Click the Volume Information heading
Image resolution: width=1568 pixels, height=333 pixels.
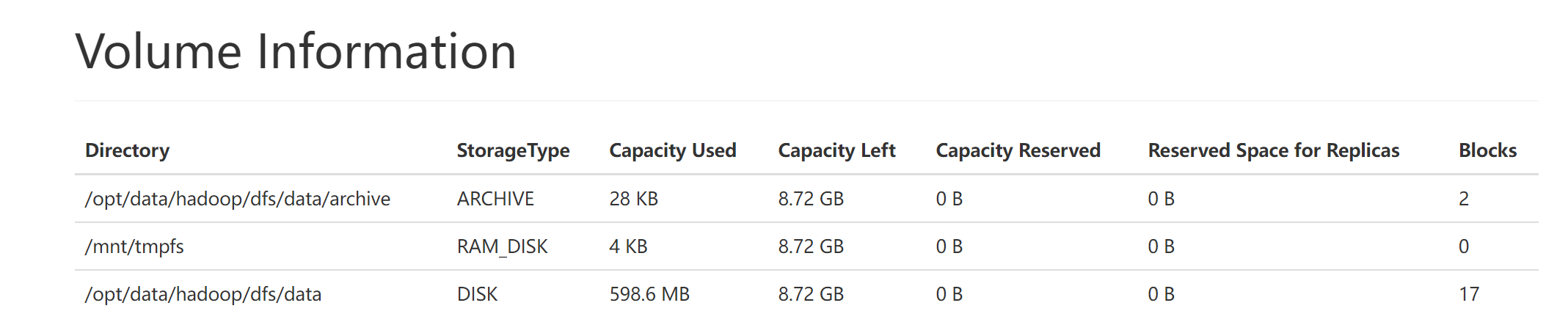296,52
